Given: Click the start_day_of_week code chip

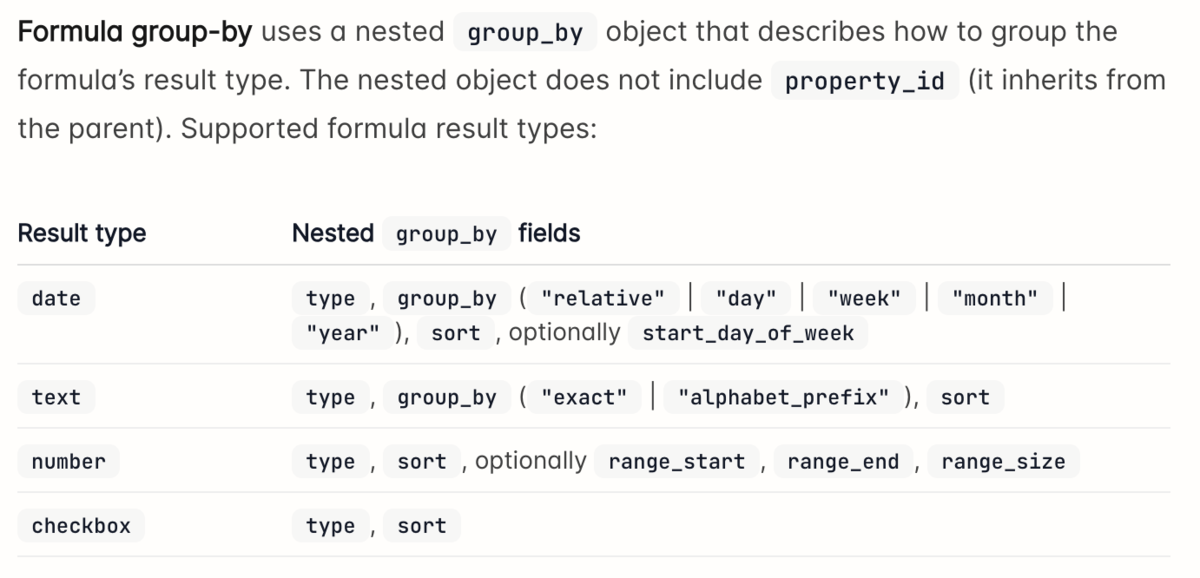Looking at the screenshot, I should 748,334.
